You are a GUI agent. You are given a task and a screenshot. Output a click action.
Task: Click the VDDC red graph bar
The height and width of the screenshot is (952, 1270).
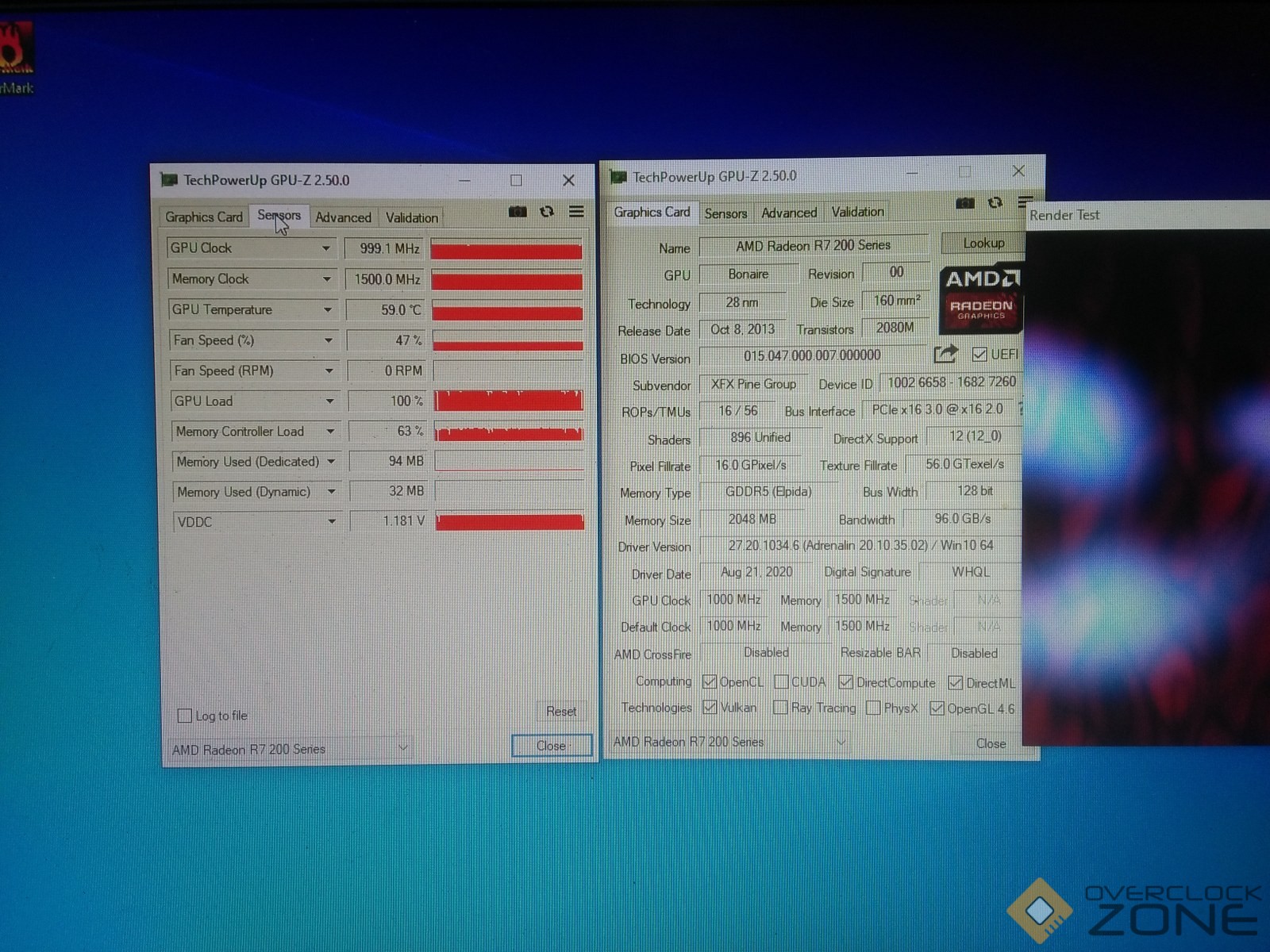[x=510, y=521]
